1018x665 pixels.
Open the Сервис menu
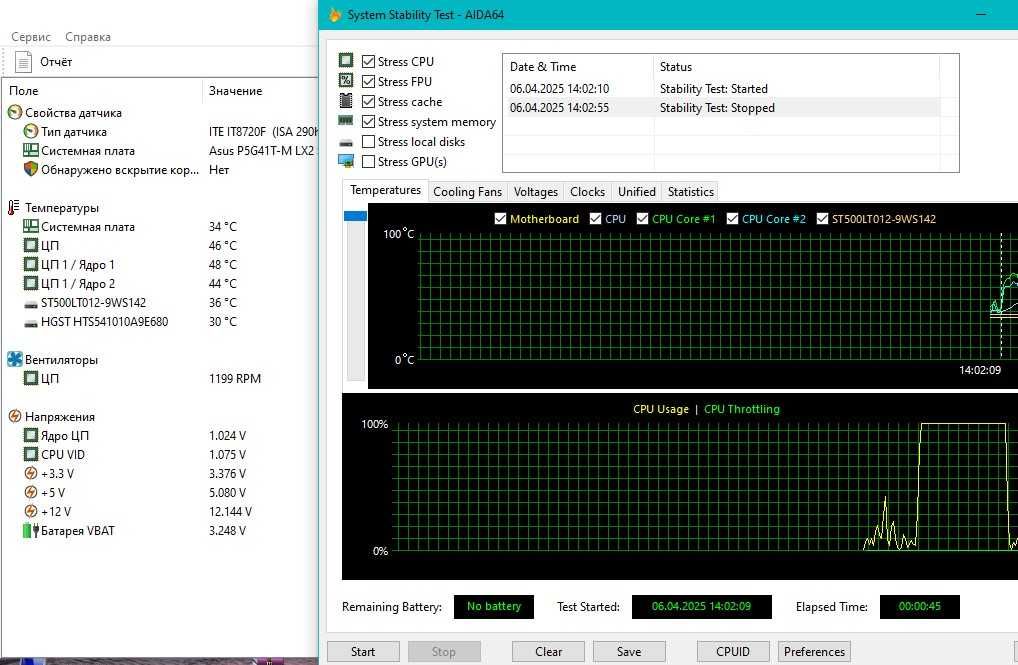(x=31, y=37)
